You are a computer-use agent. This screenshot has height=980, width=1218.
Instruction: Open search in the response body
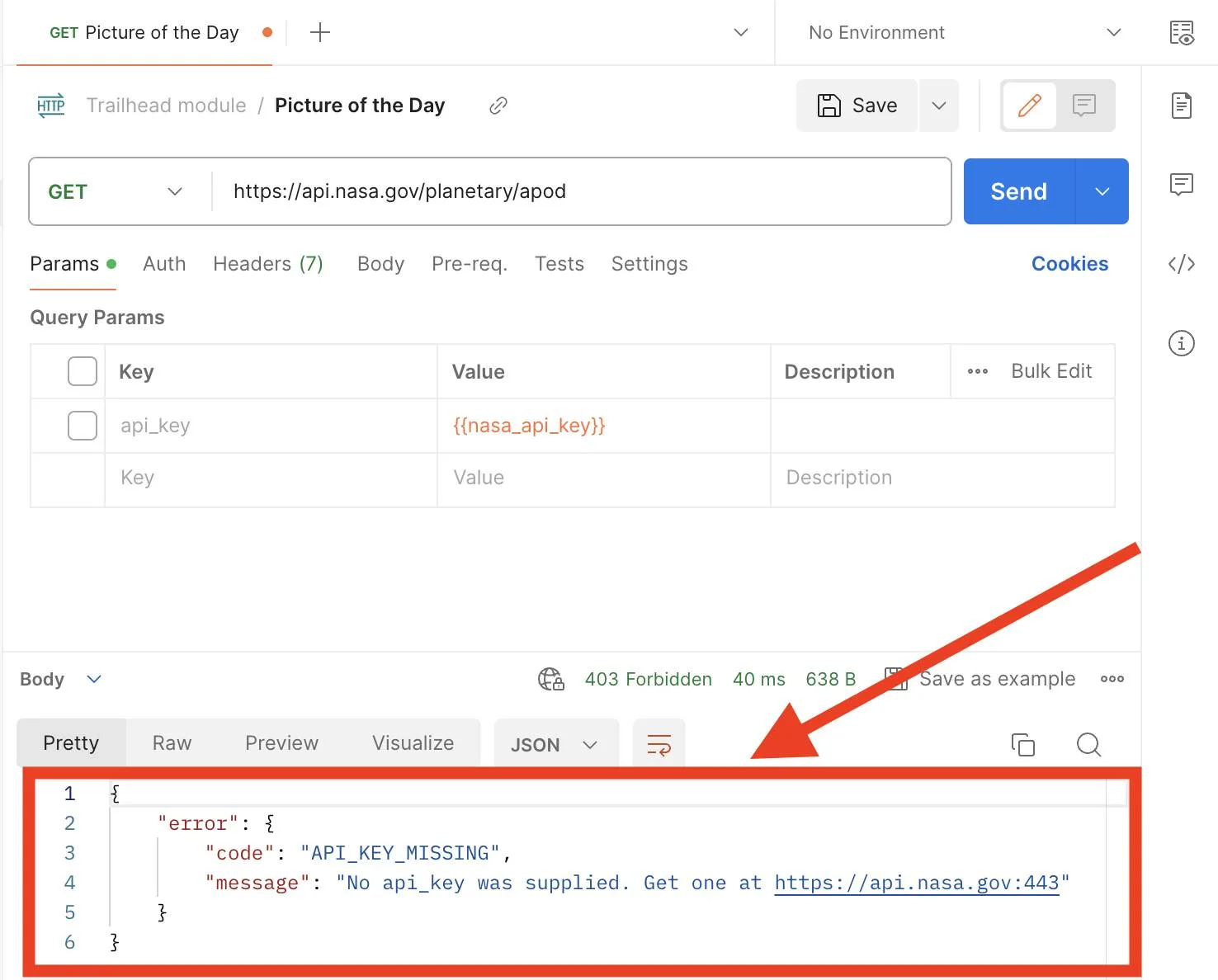pyautogui.click(x=1088, y=744)
